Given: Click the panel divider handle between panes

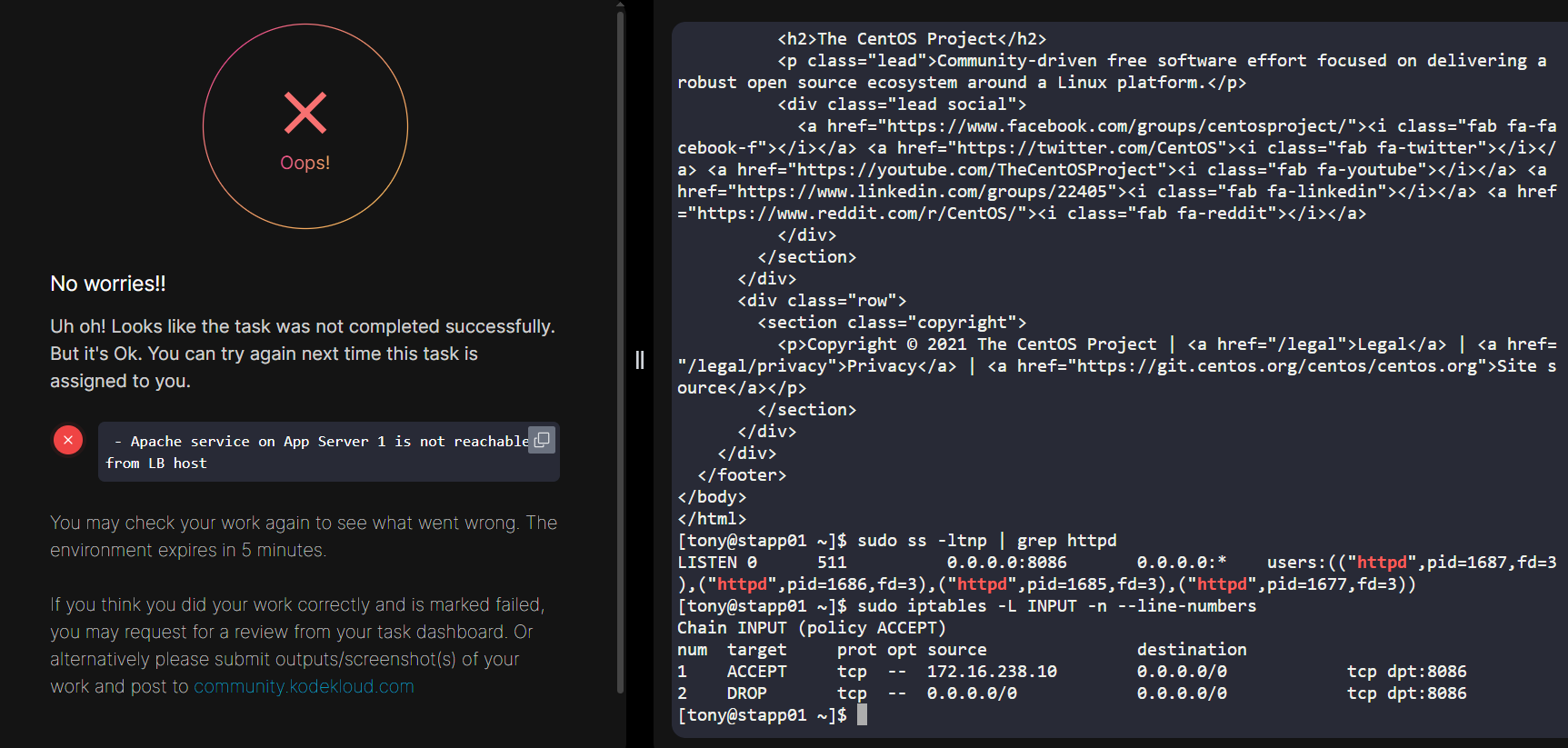Looking at the screenshot, I should (640, 361).
